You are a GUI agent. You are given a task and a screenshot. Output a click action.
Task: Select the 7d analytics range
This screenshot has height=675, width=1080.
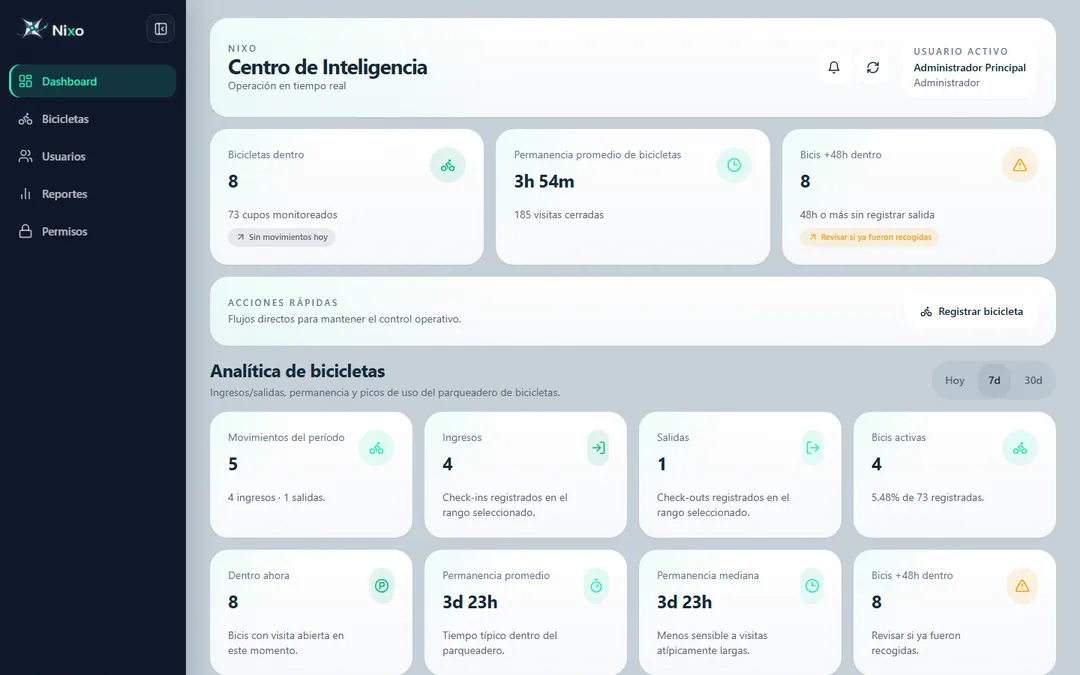pyautogui.click(x=994, y=380)
